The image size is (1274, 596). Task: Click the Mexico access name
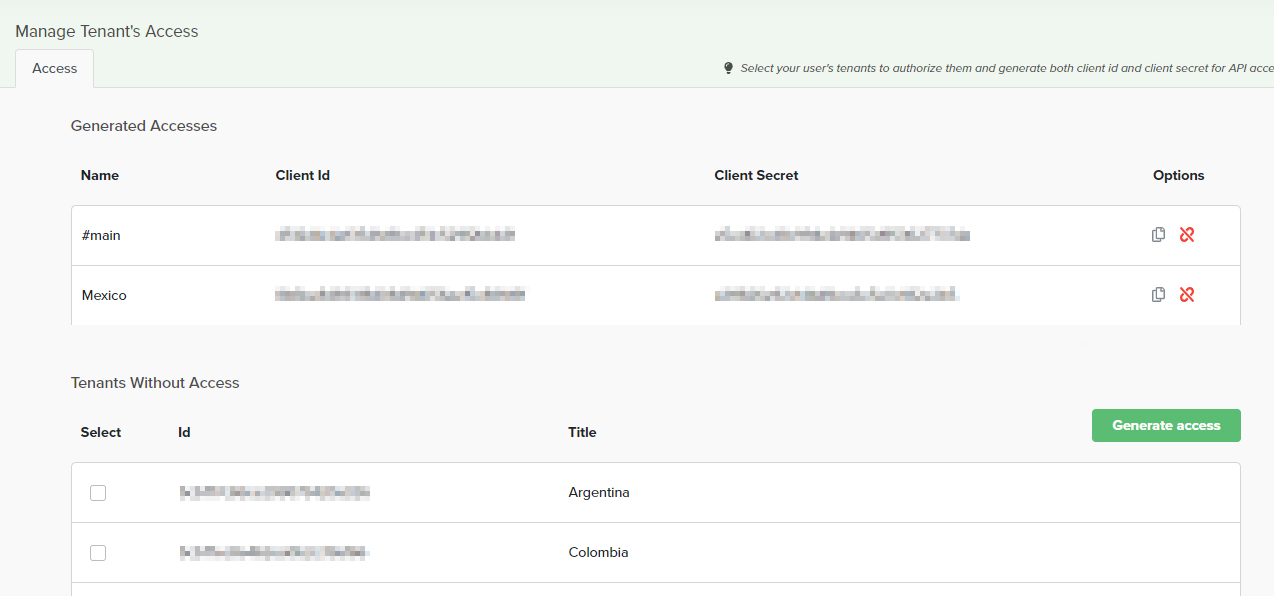pyautogui.click(x=104, y=296)
